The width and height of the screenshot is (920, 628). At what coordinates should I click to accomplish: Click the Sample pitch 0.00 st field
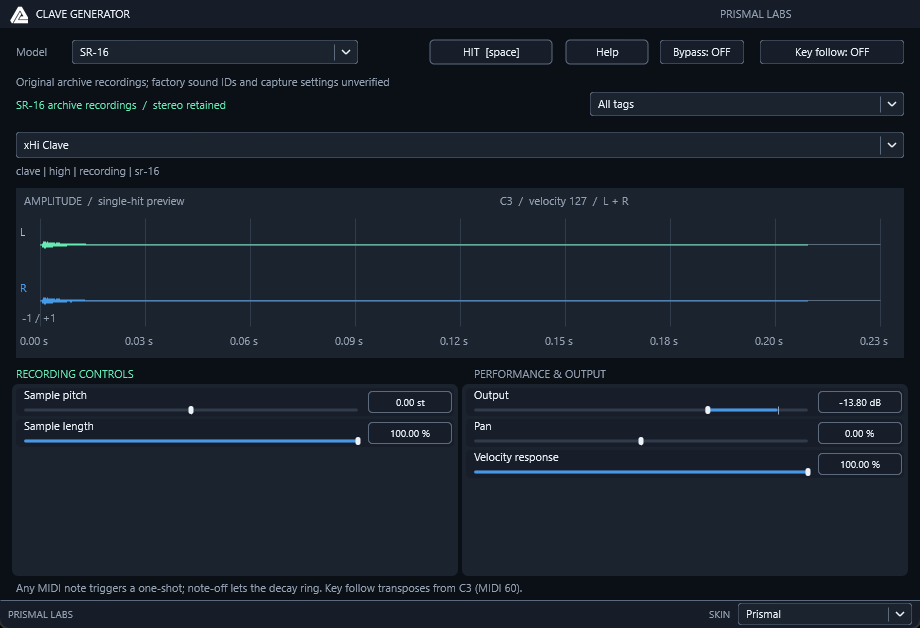[410, 403]
